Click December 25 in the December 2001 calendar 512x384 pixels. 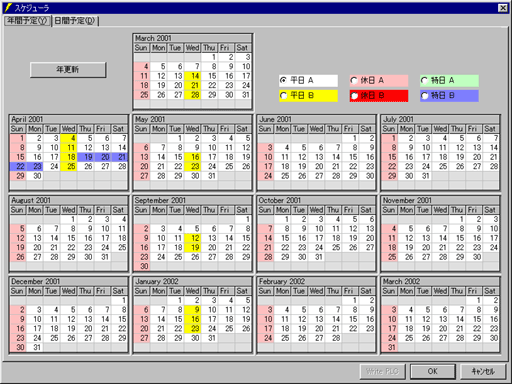pos(54,338)
